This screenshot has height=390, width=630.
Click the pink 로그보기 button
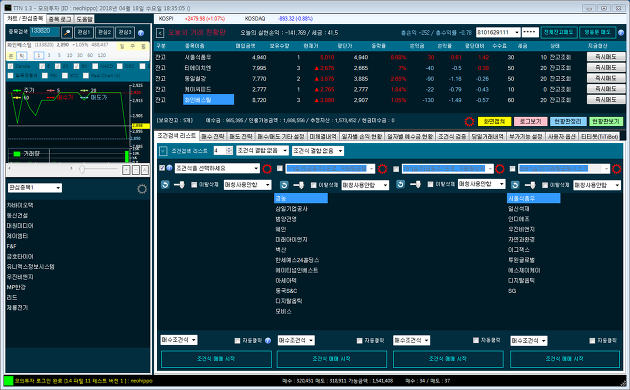[x=530, y=121]
